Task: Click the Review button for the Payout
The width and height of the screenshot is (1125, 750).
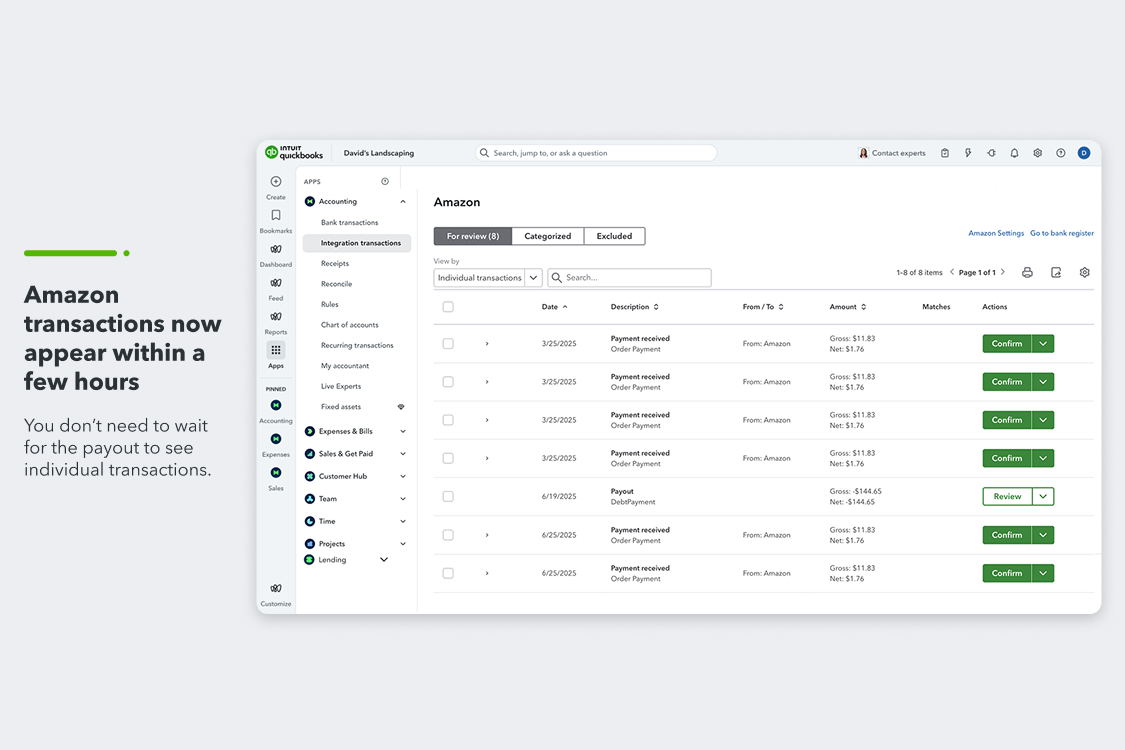Action: tap(1007, 497)
